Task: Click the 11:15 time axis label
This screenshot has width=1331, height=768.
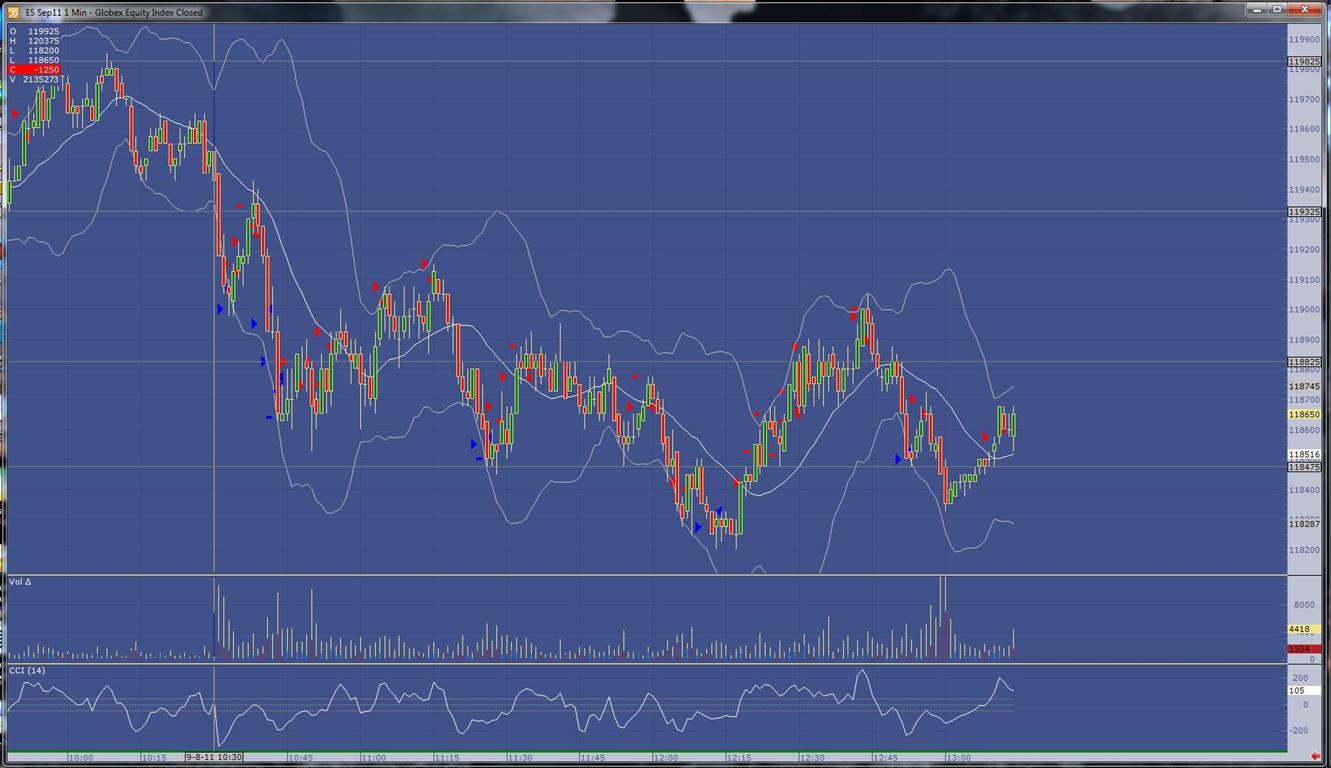Action: point(446,758)
